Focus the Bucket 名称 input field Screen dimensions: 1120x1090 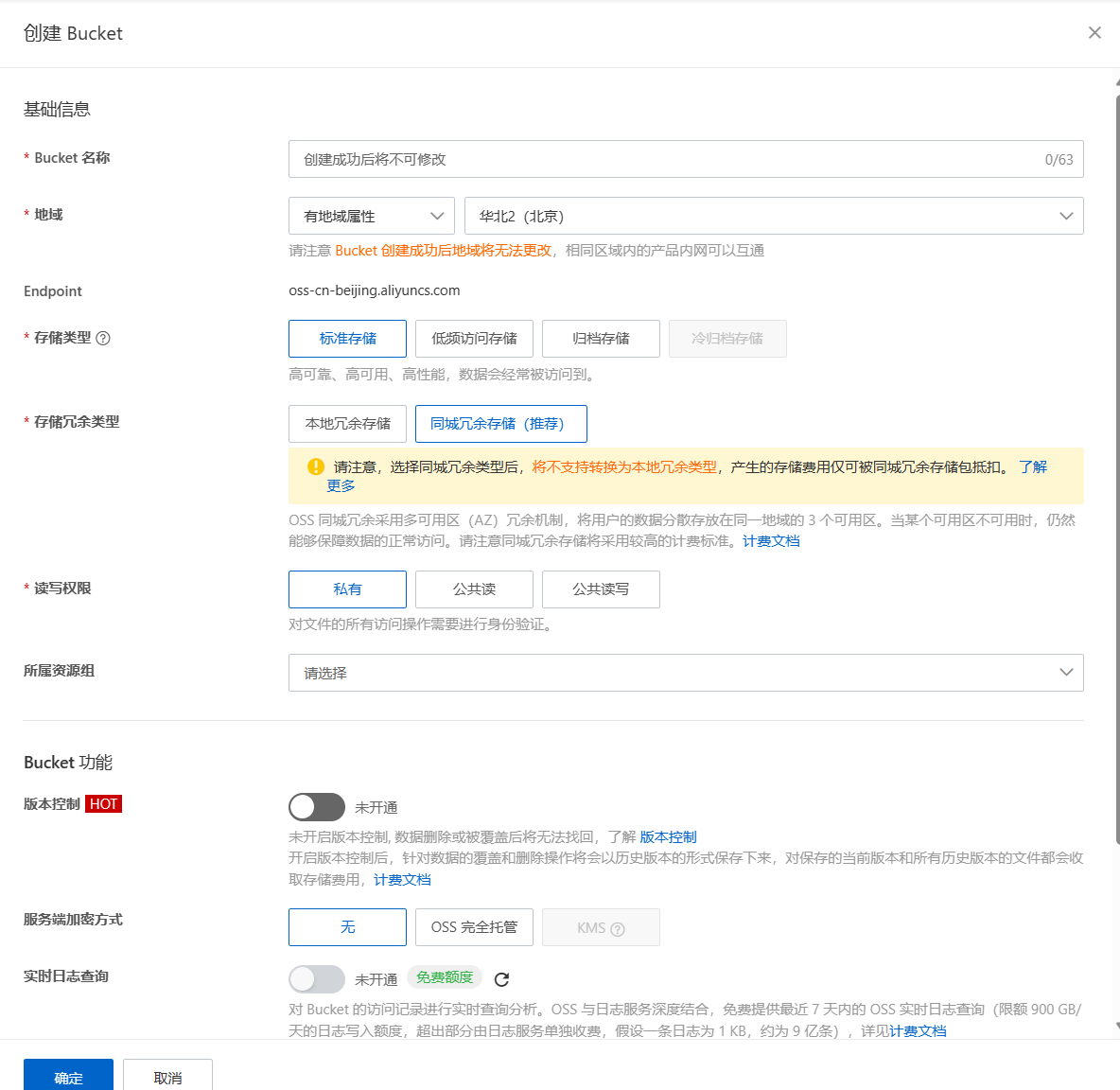[x=686, y=159]
